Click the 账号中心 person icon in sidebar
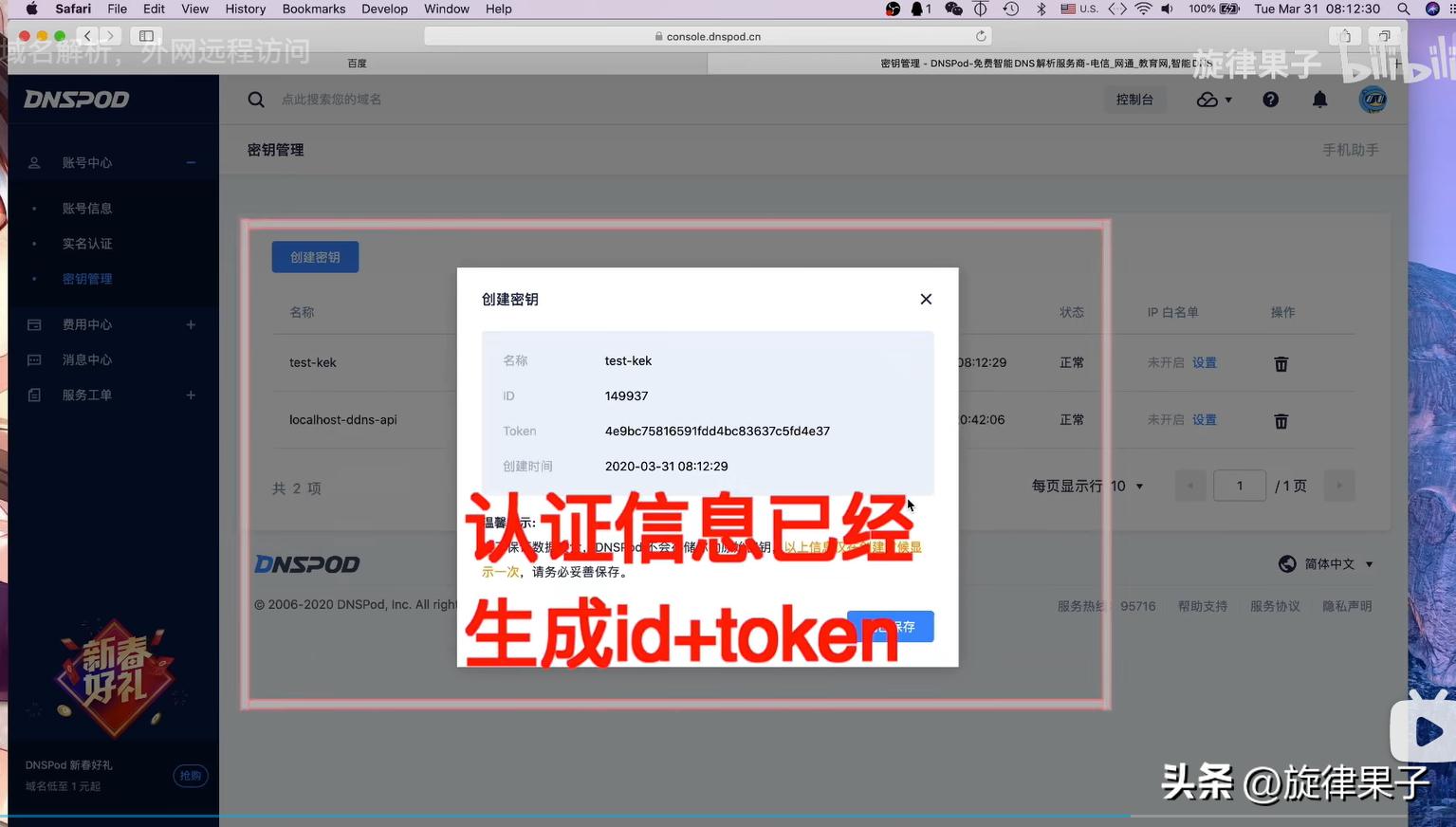 [34, 162]
